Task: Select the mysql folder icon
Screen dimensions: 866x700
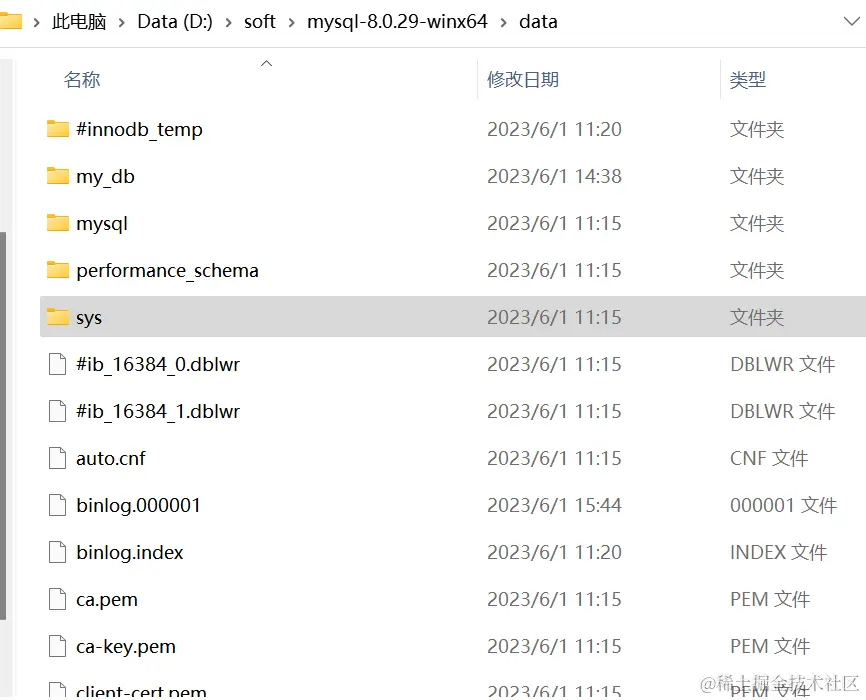Action: 57,223
